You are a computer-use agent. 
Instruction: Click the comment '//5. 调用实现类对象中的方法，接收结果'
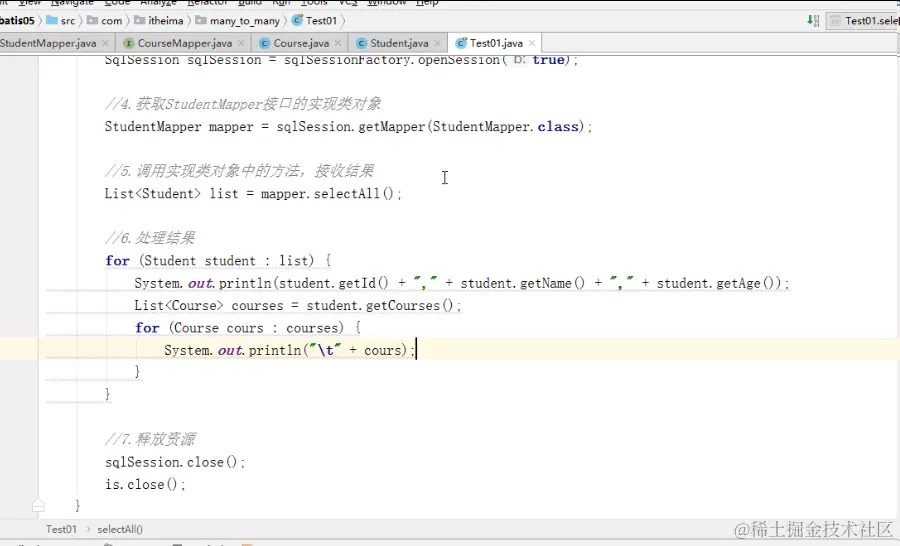point(239,171)
